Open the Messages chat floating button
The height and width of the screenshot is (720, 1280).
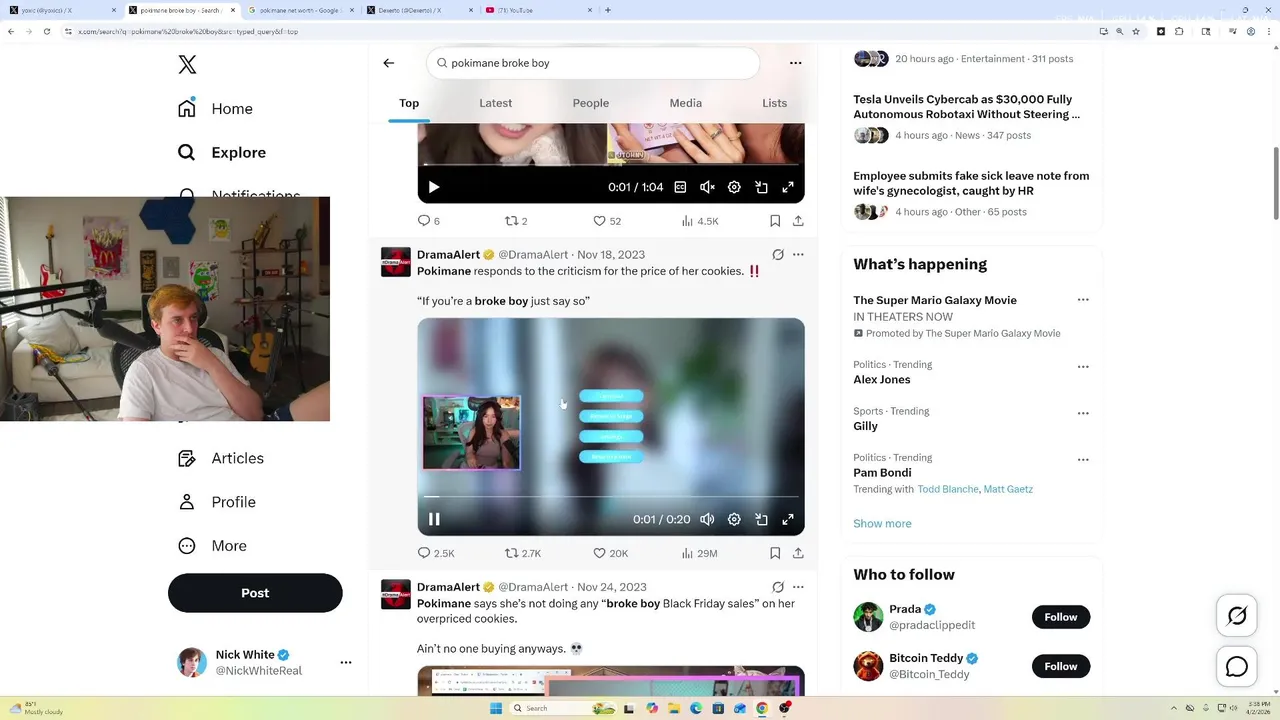click(1237, 666)
